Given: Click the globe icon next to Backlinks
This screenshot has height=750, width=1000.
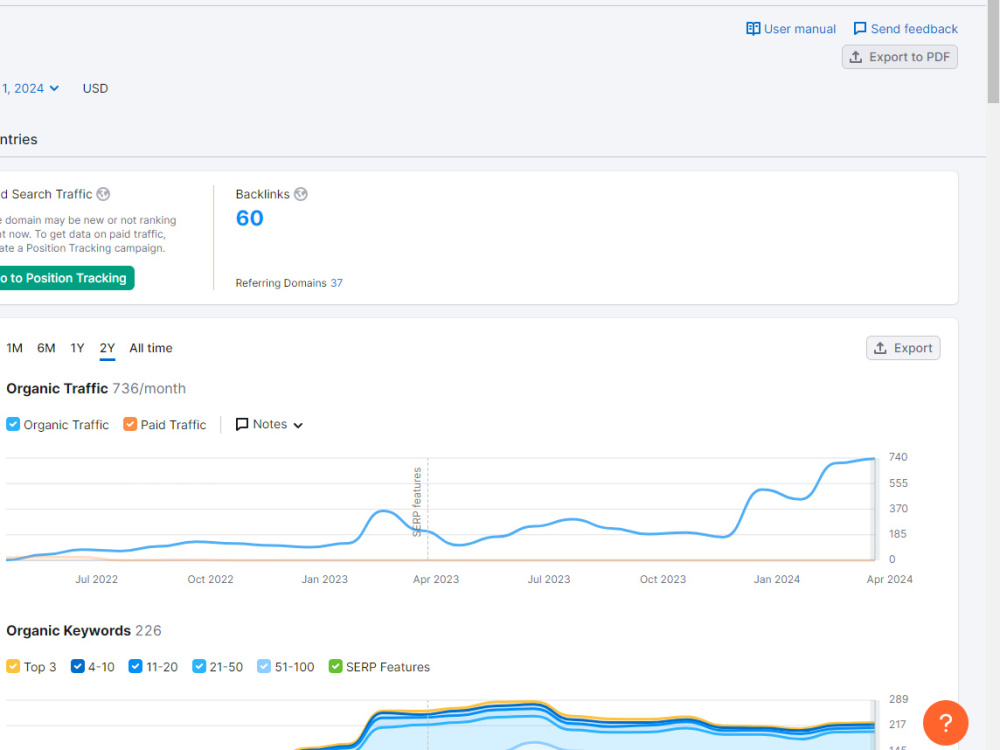Looking at the screenshot, I should (x=300, y=194).
